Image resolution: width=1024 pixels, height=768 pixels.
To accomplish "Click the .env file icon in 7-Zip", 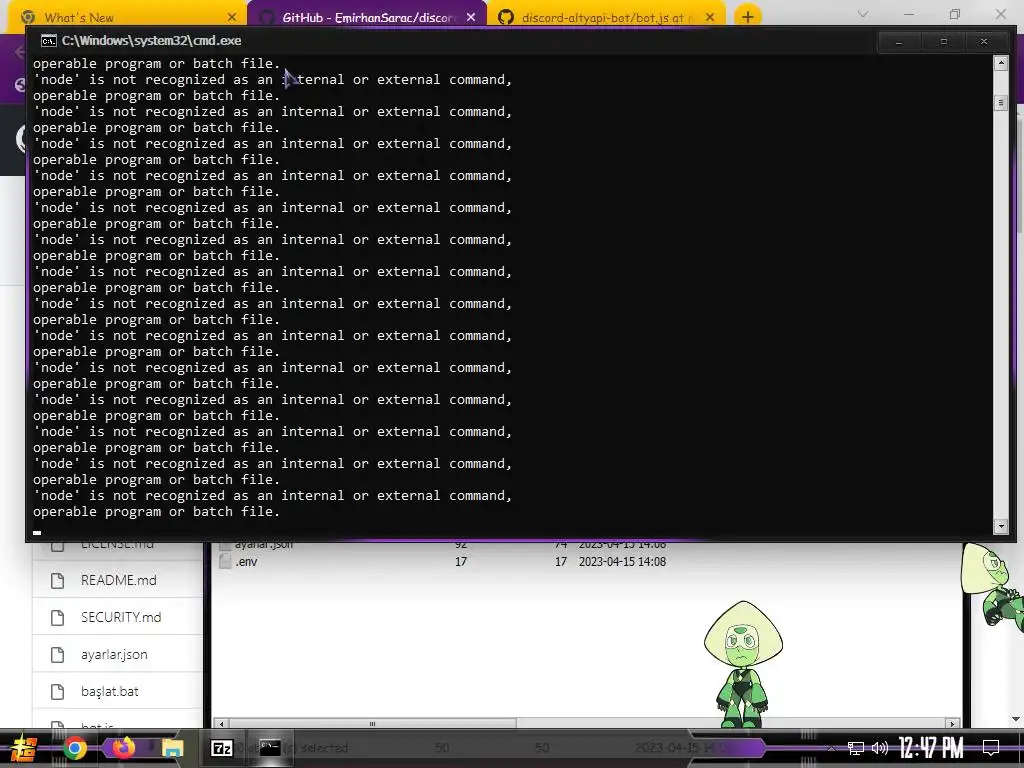I will 225,561.
